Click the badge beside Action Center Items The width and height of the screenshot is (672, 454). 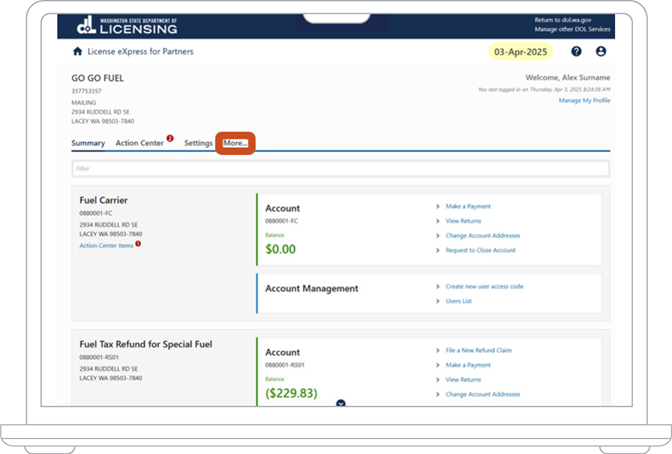coord(138,244)
